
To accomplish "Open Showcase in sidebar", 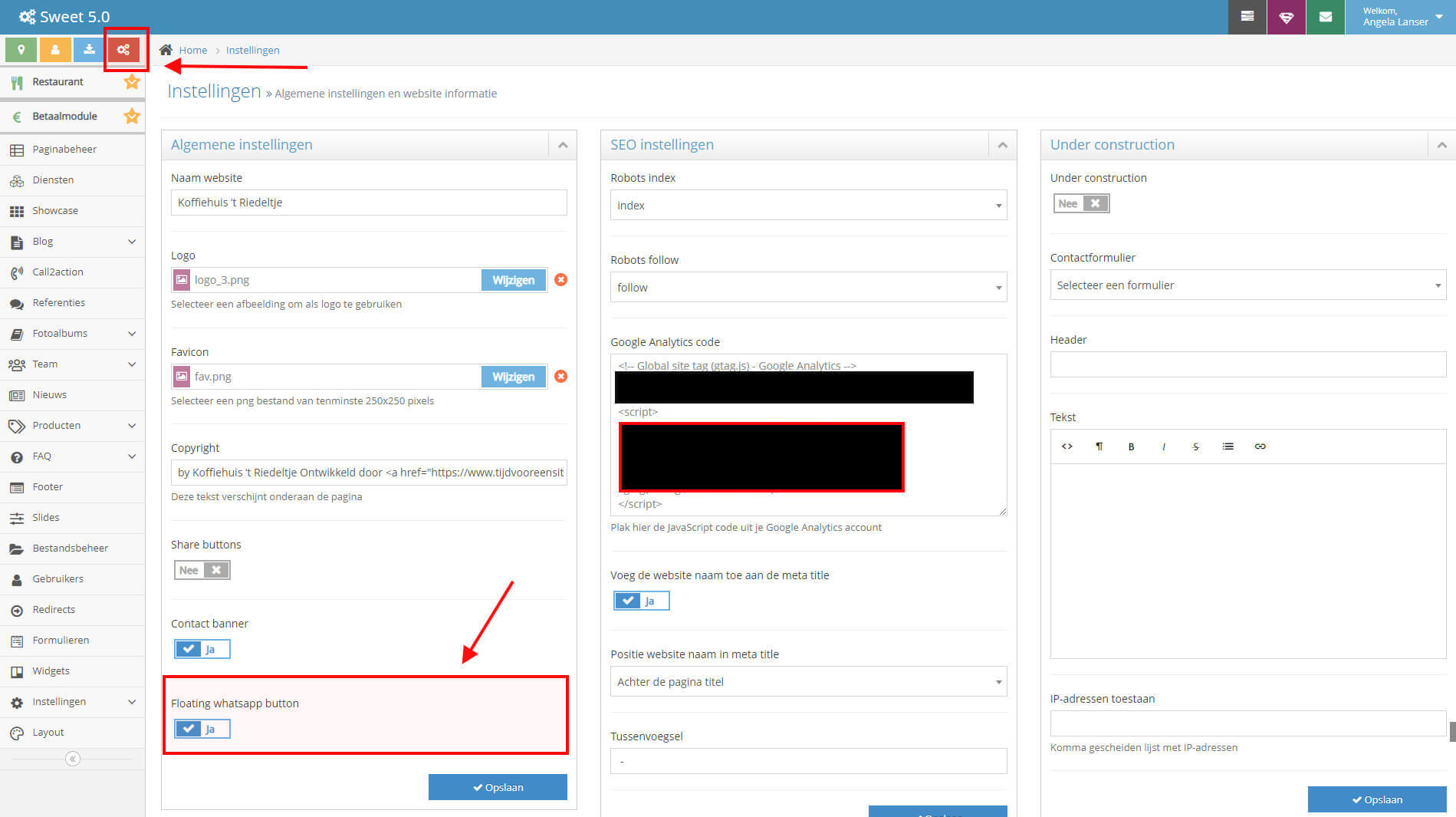I will tap(72, 211).
